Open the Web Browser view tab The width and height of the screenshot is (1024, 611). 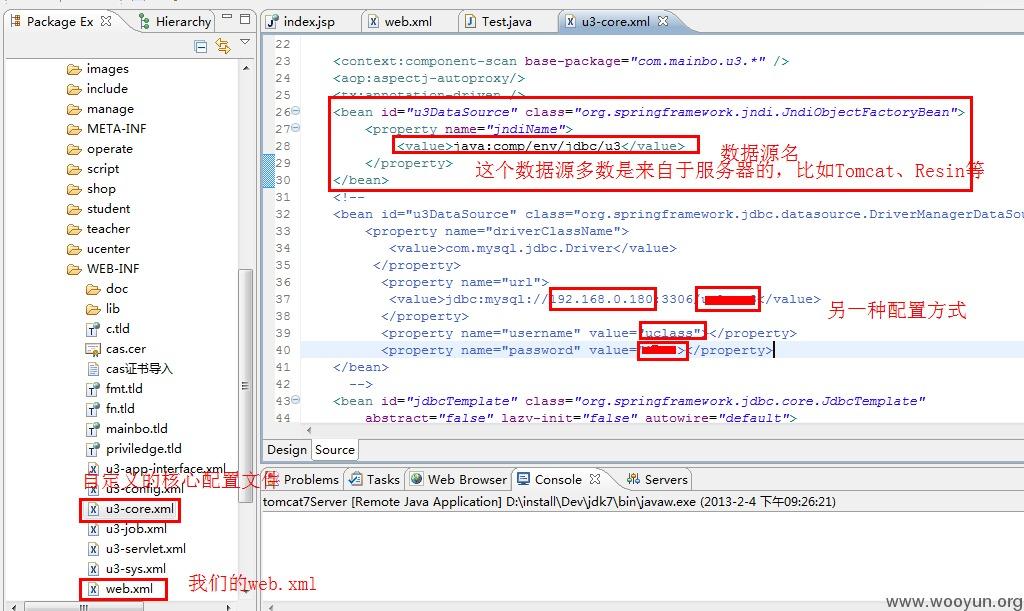pyautogui.click(x=458, y=480)
